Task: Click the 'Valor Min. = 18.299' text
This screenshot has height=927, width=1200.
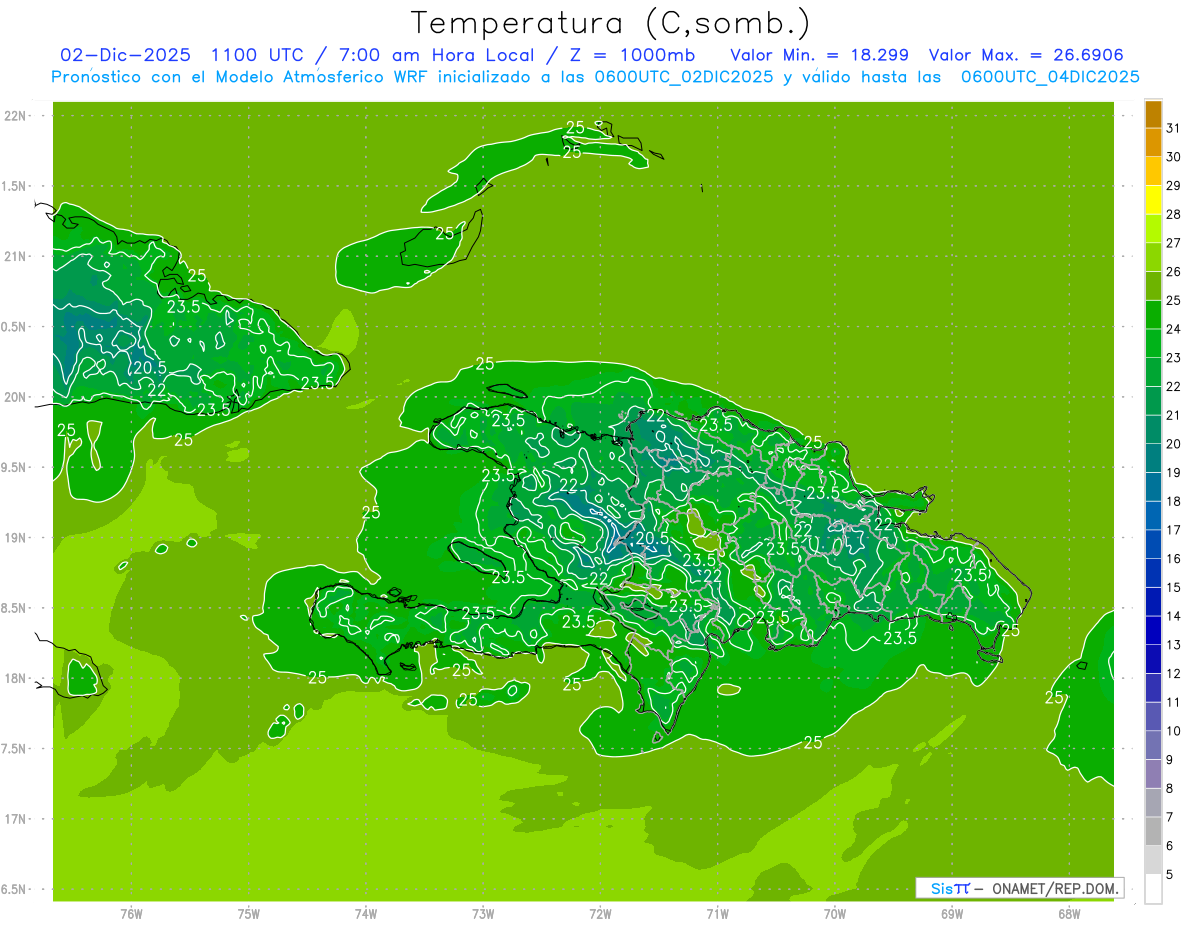Action: coord(819,55)
